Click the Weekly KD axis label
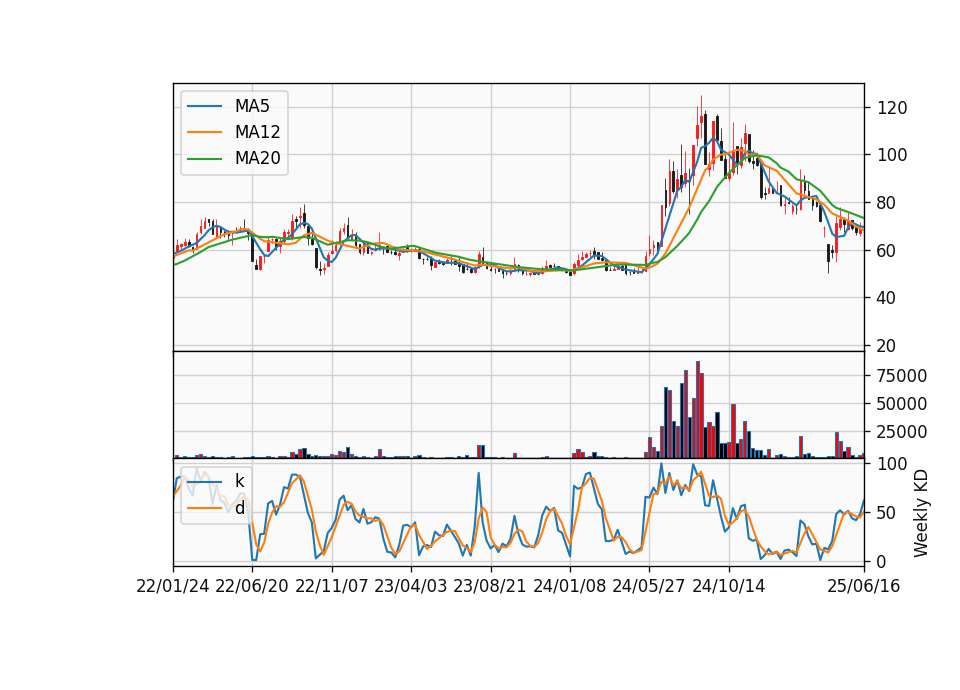The height and width of the screenshot is (690, 960). point(920,513)
